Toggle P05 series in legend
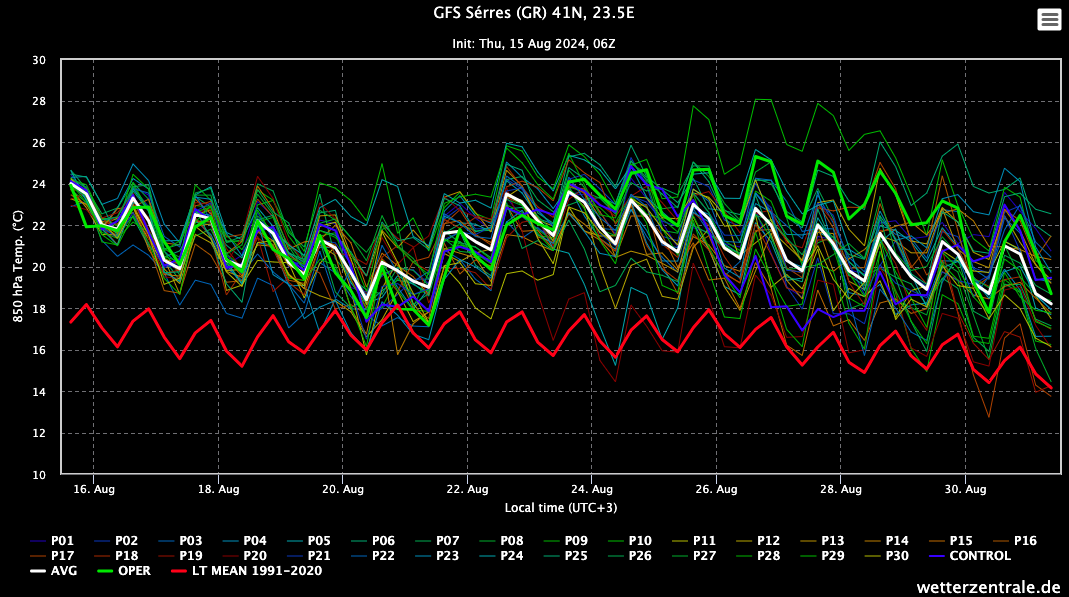Image resolution: width=1069 pixels, height=597 pixels. pos(309,540)
